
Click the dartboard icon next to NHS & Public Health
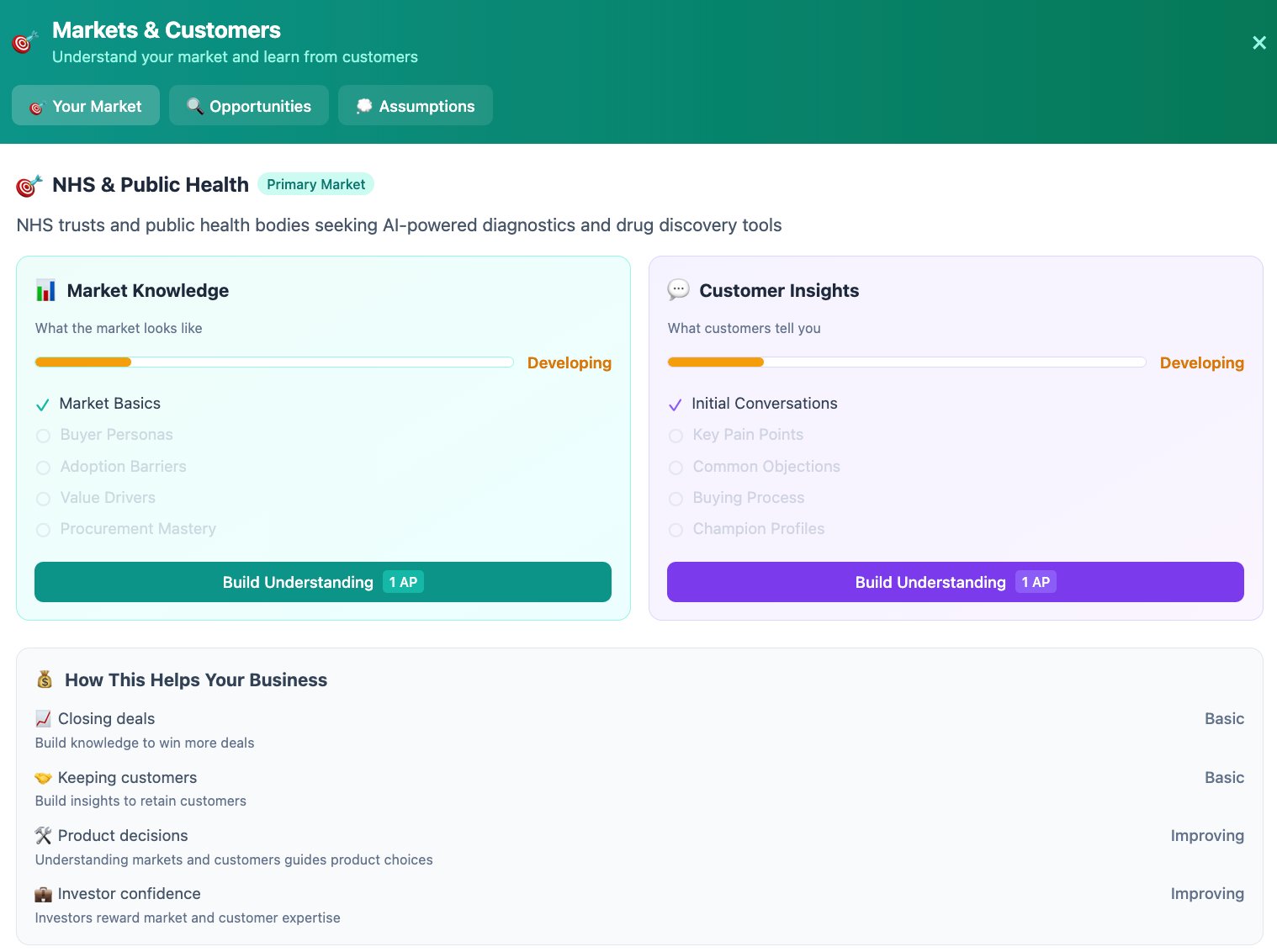pos(29,186)
